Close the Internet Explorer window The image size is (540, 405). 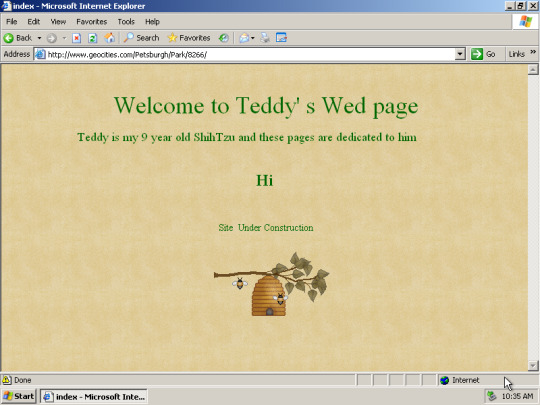[x=533, y=6]
